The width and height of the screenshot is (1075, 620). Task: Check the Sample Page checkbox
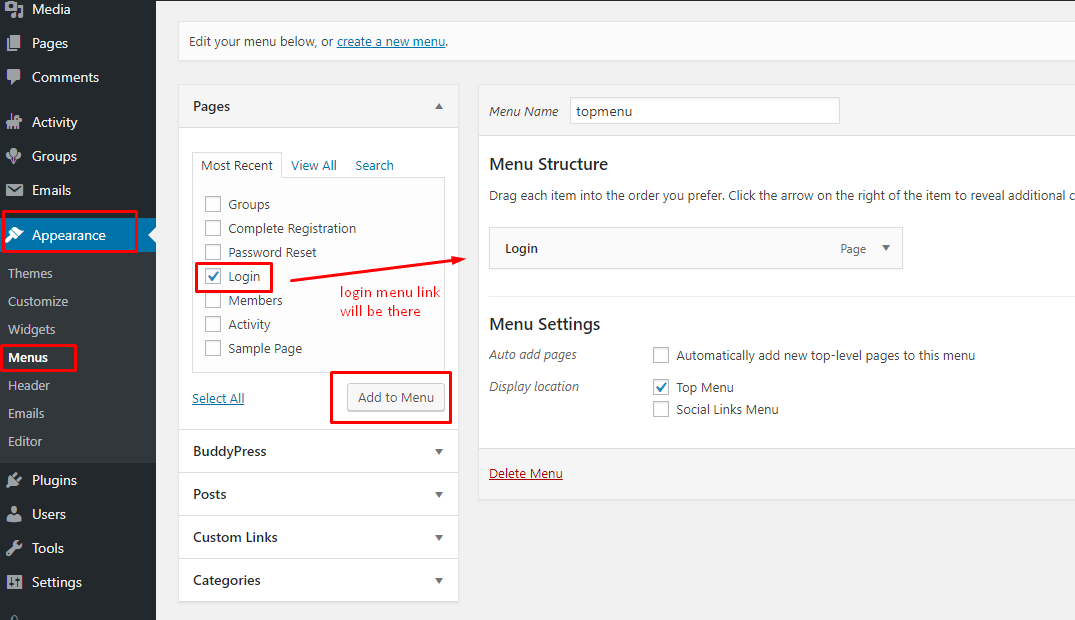[213, 348]
